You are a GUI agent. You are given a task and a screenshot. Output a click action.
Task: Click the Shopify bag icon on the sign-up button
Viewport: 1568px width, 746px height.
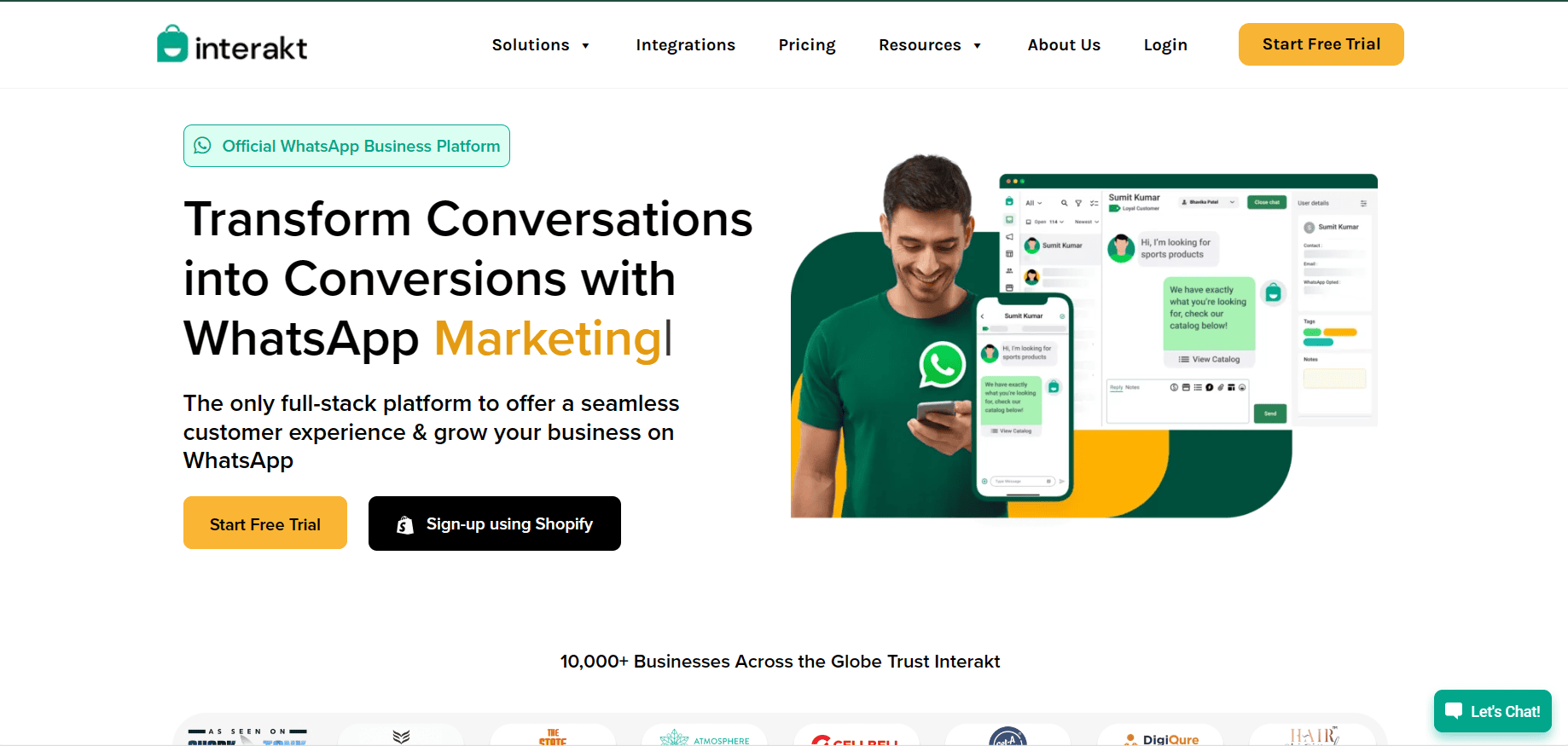405,524
